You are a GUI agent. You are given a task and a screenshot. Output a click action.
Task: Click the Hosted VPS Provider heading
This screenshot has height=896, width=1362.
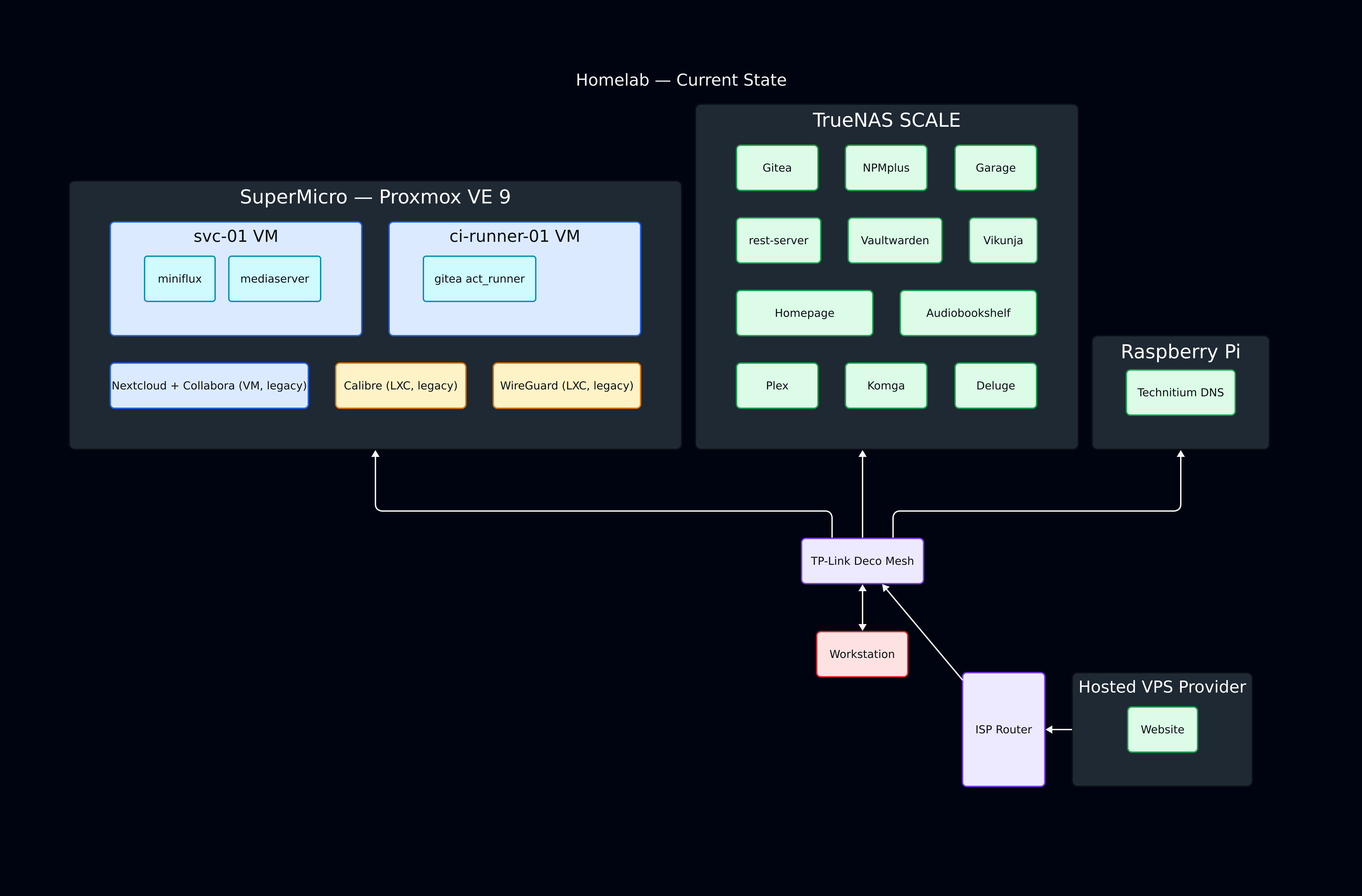1162,687
